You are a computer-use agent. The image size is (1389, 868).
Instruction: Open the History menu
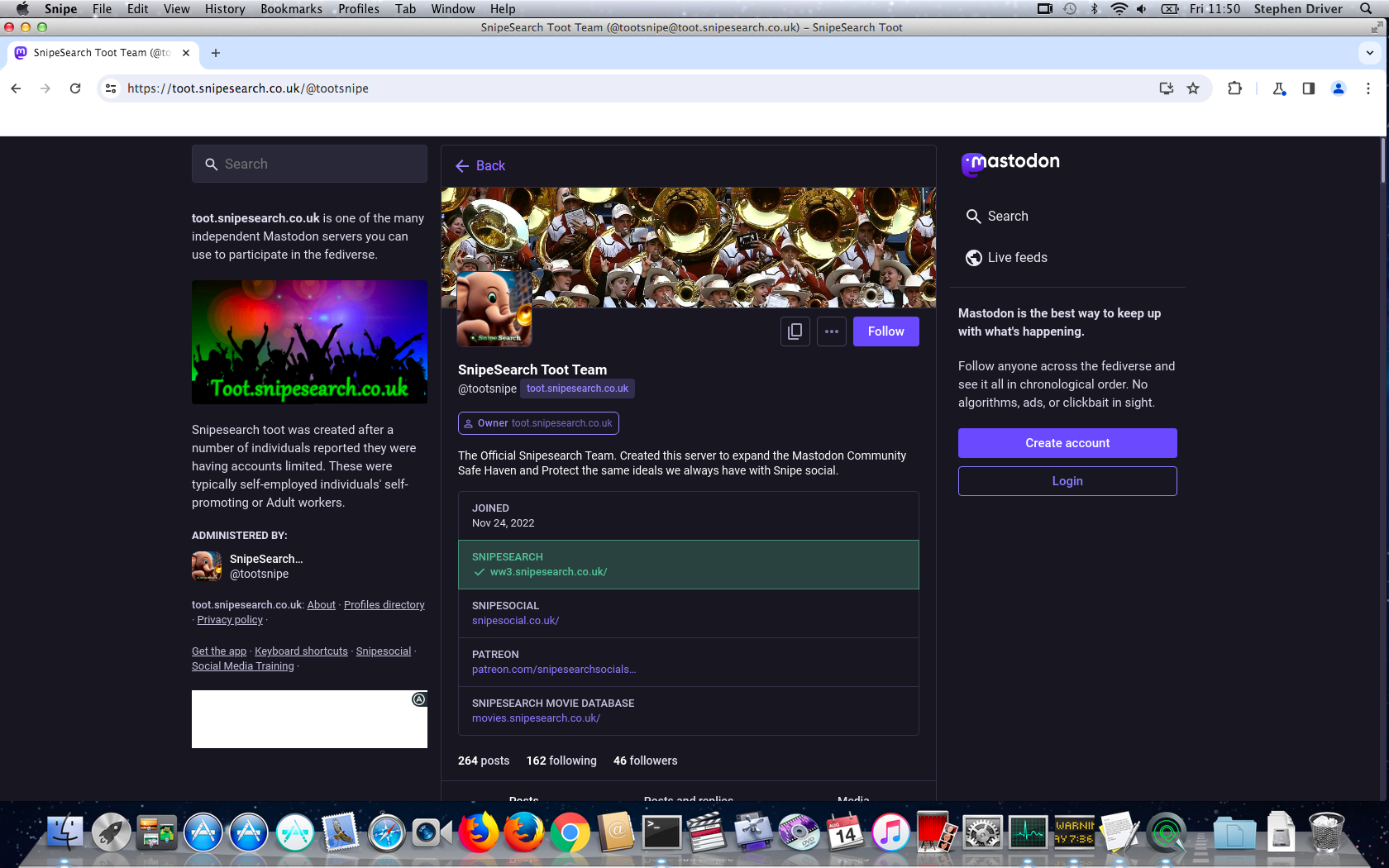[x=225, y=9]
